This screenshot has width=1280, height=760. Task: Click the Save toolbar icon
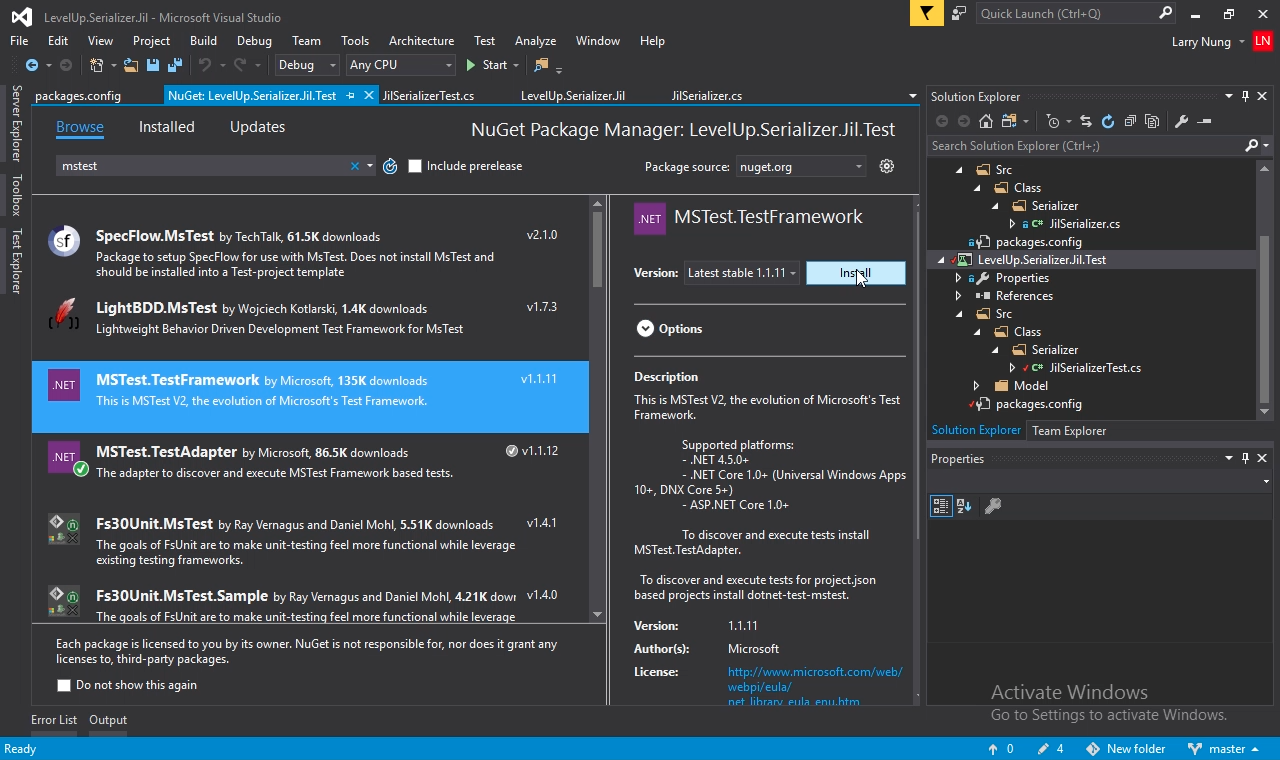pos(153,65)
